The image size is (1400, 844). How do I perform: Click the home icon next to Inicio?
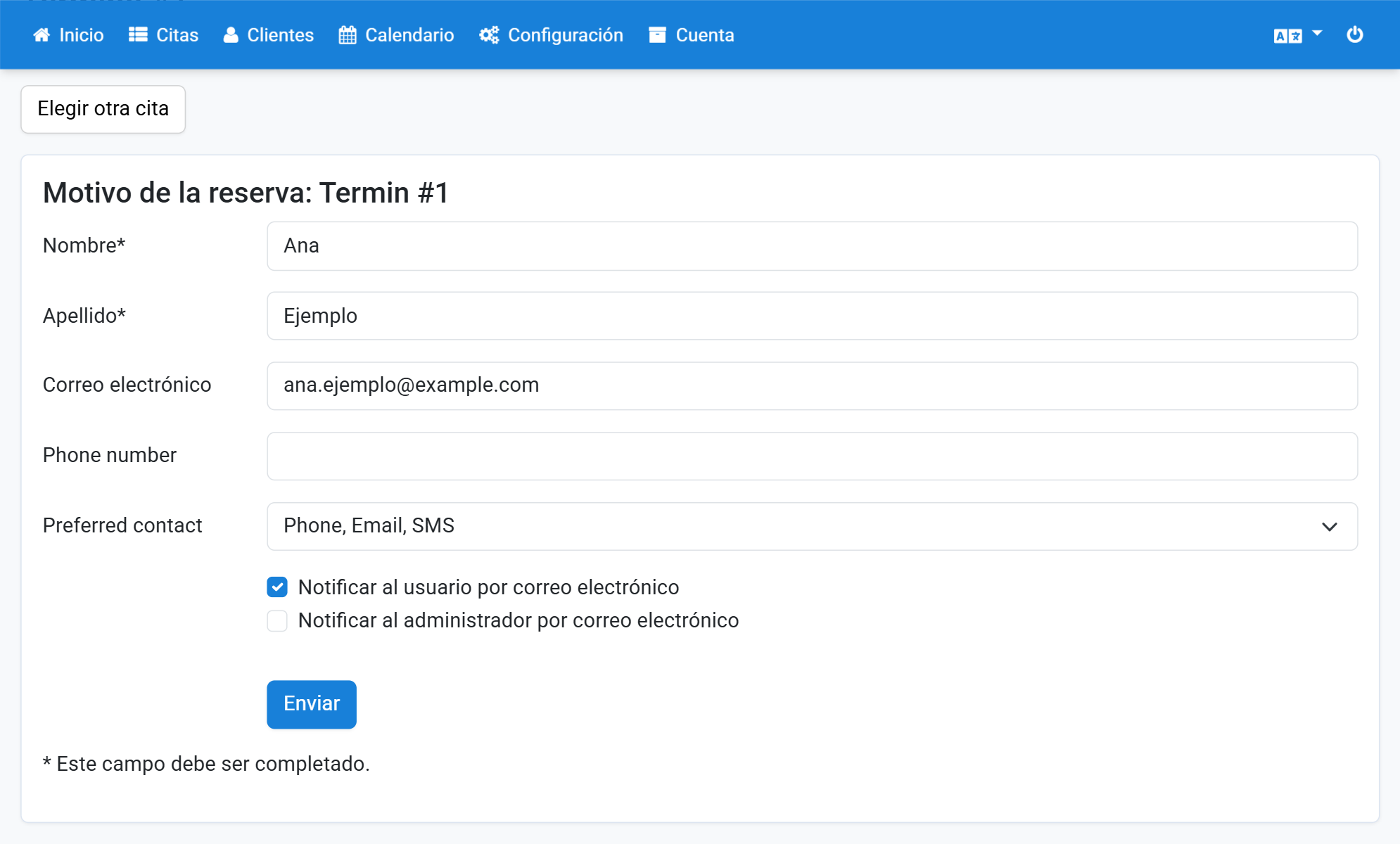42,35
